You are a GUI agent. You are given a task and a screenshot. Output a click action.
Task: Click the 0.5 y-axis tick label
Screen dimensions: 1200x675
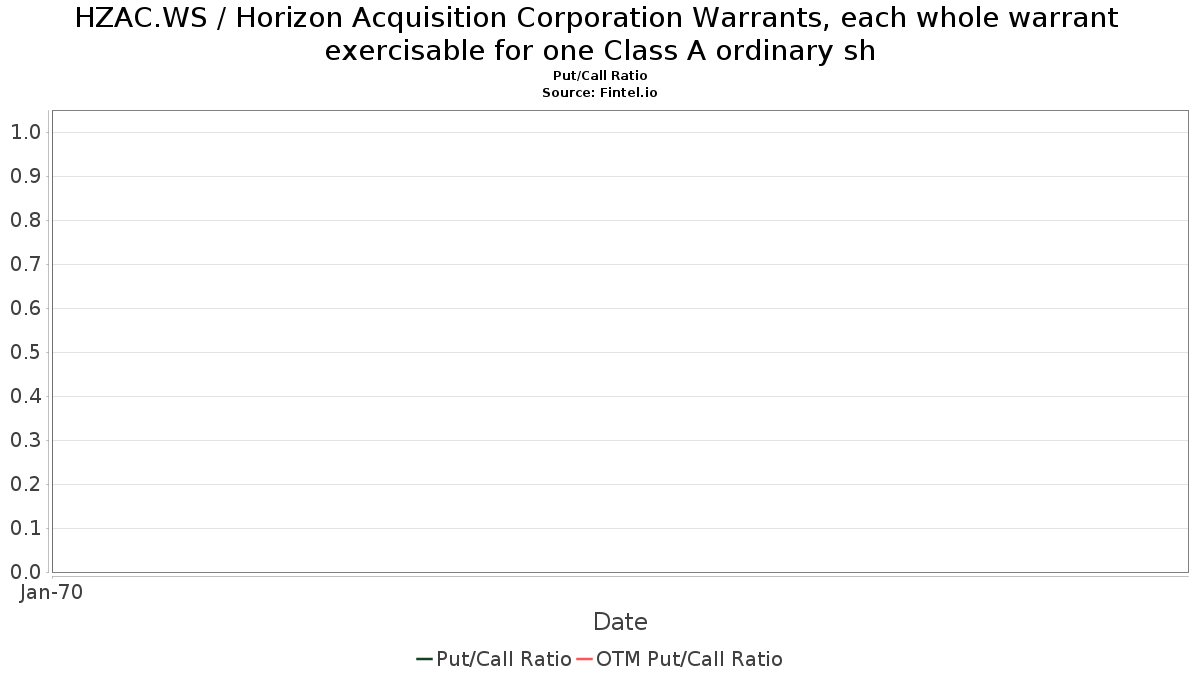[x=25, y=352]
